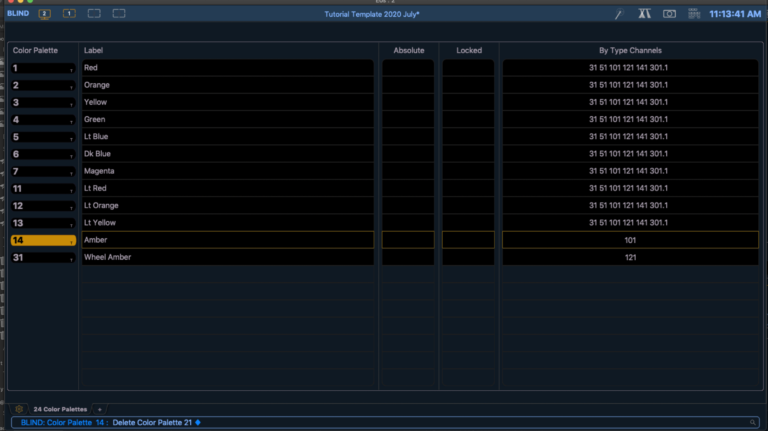Expand highlighted color palette 14 row
The height and width of the screenshot is (431, 768).
click(71, 241)
